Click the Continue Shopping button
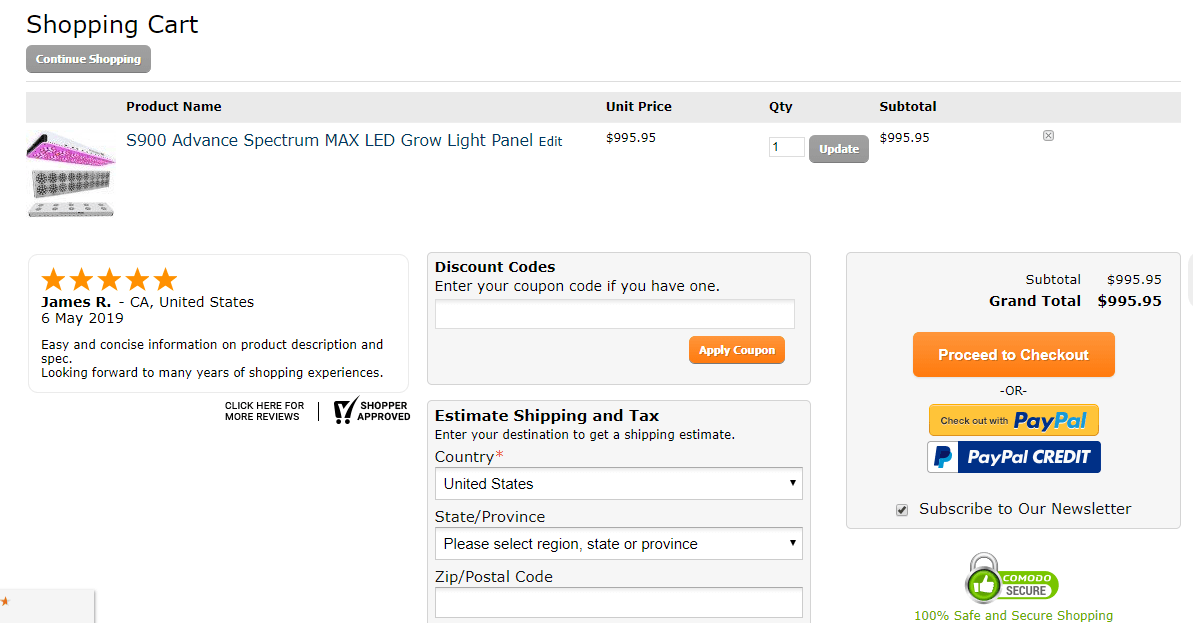This screenshot has height=623, width=1193. pos(88,59)
